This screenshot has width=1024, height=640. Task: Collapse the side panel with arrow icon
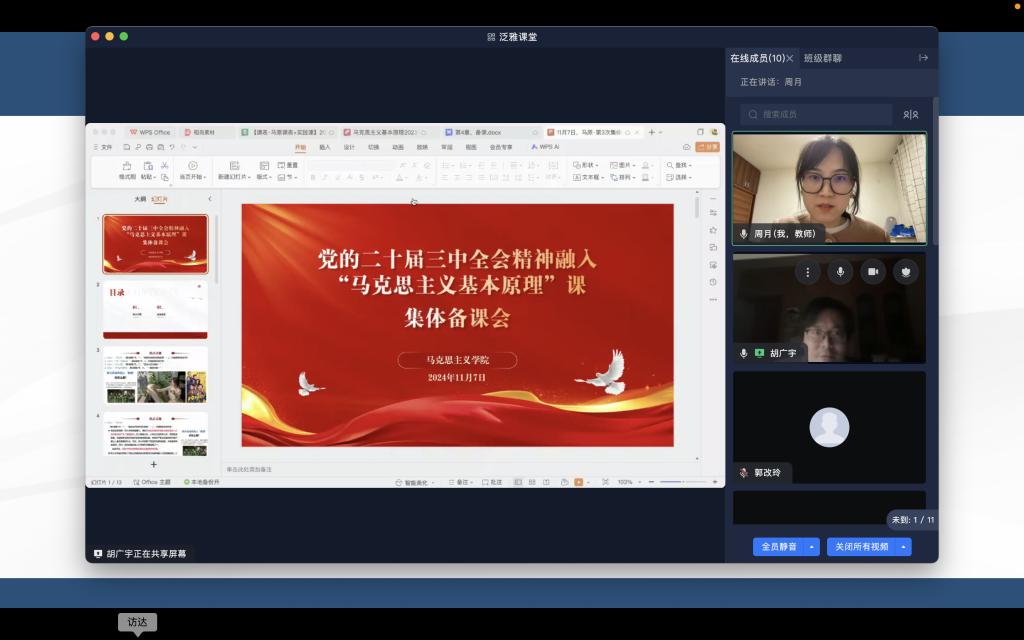tap(923, 58)
